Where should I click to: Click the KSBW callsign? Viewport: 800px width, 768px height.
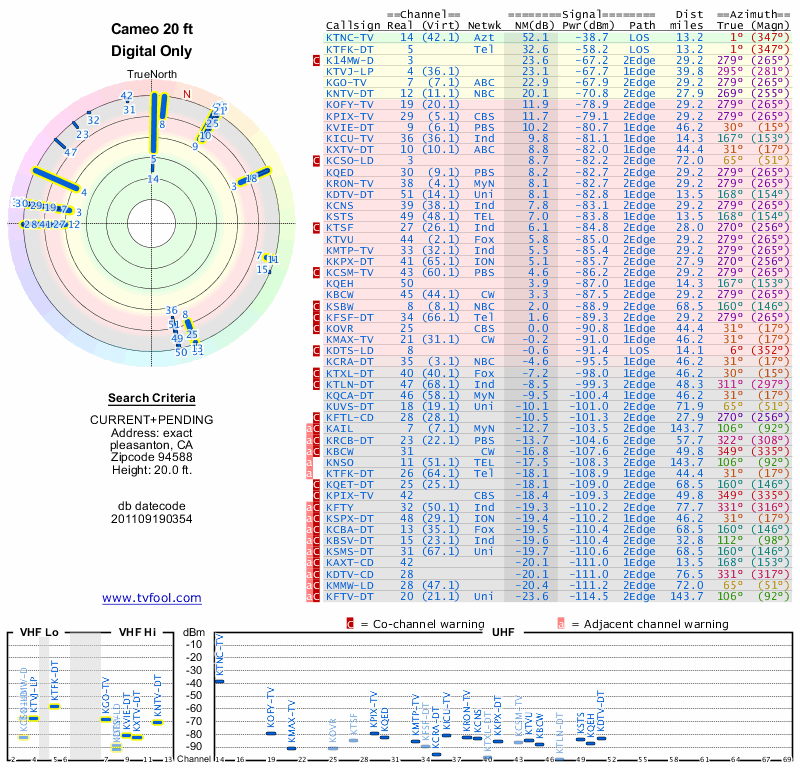click(x=340, y=306)
